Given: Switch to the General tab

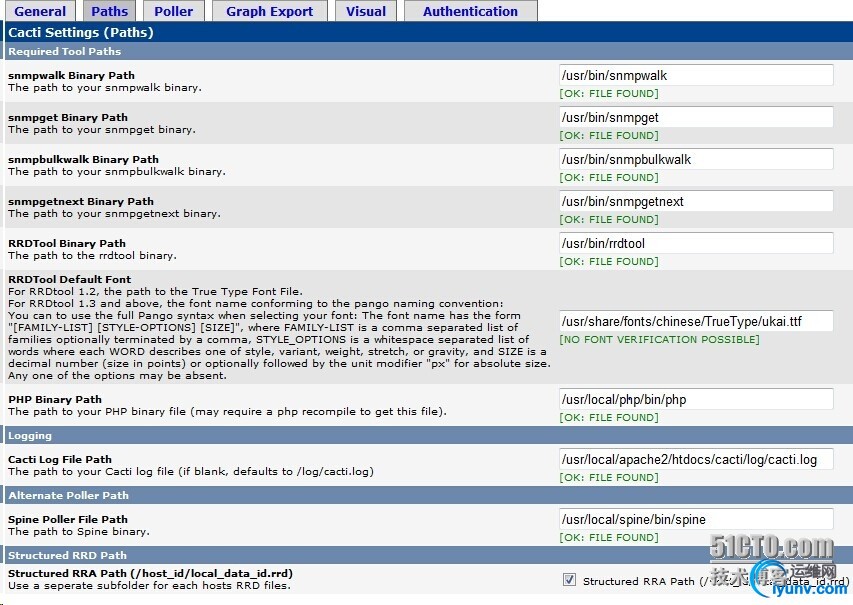Looking at the screenshot, I should pyautogui.click(x=40, y=11).
